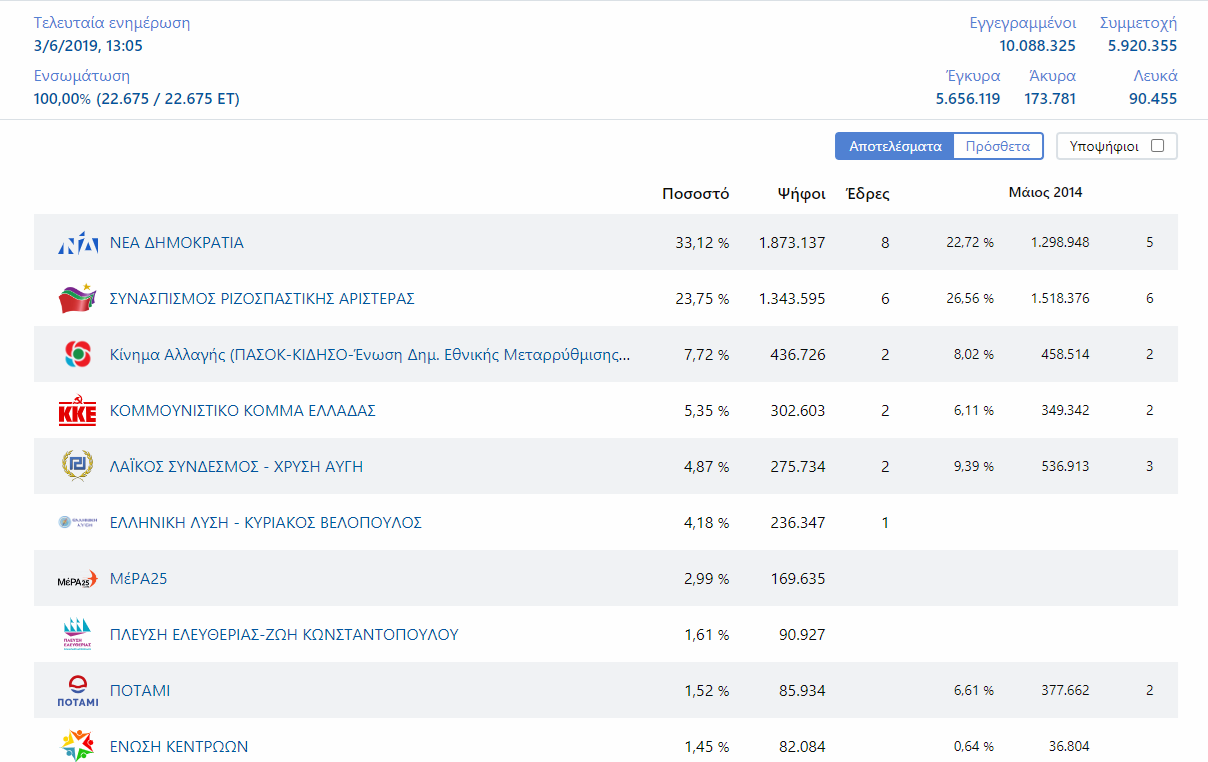Viewport: 1208px width, 762px height.
Task: Click the last update date 3/6/2019, 13:05
Action: point(88,46)
